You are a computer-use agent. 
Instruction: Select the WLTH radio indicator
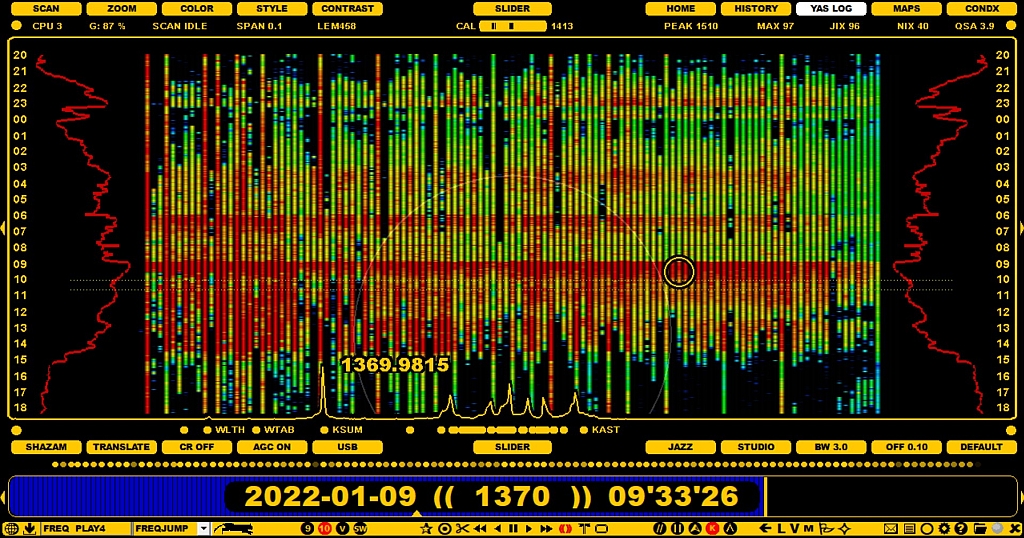tap(207, 430)
